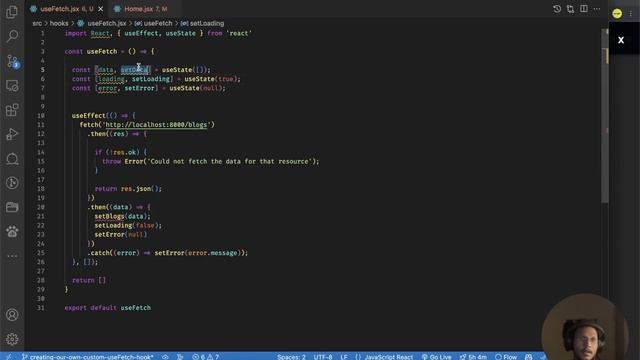The height and width of the screenshot is (360, 640).
Task: Start Go Live server
Action: (437, 357)
